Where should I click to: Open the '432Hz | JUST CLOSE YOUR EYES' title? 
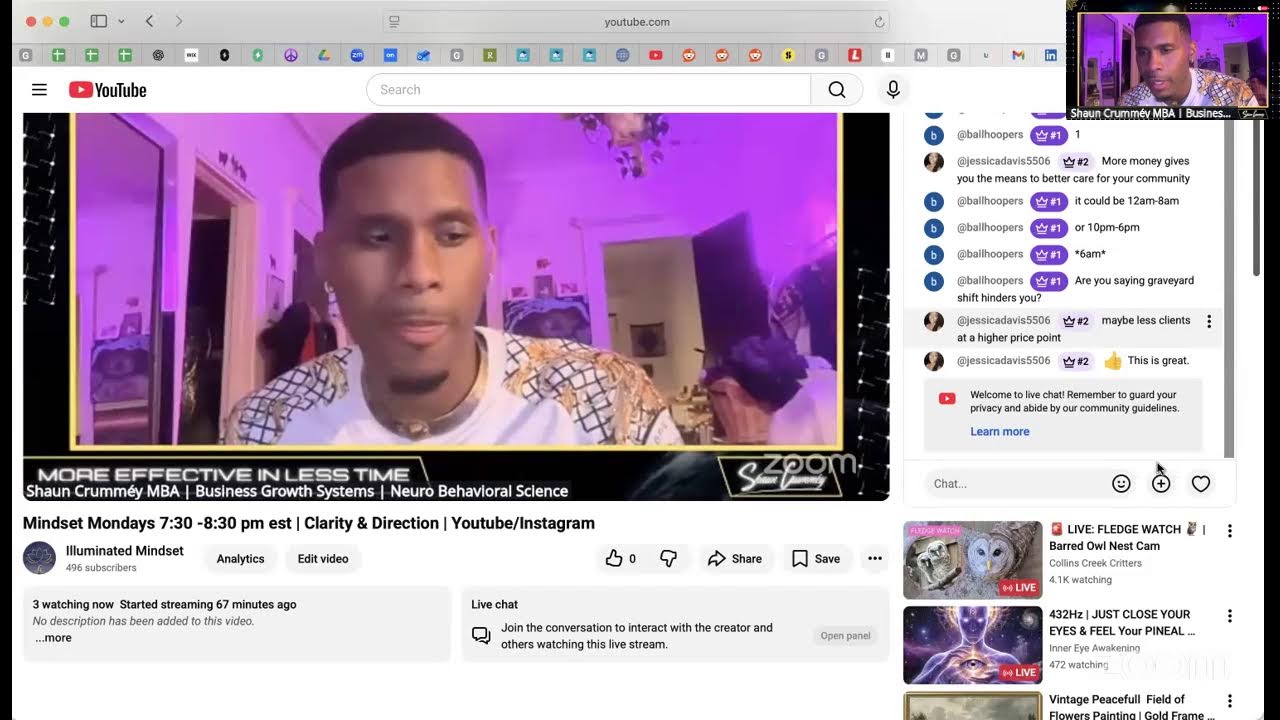(1122, 622)
